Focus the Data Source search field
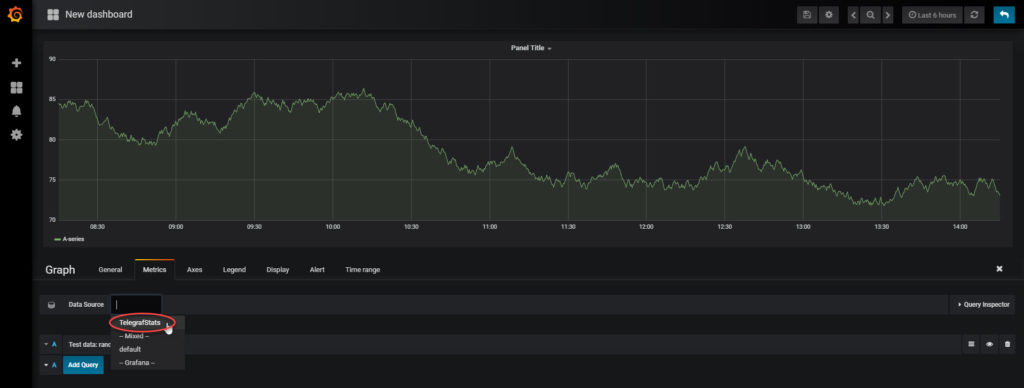1024x388 pixels. click(136, 304)
